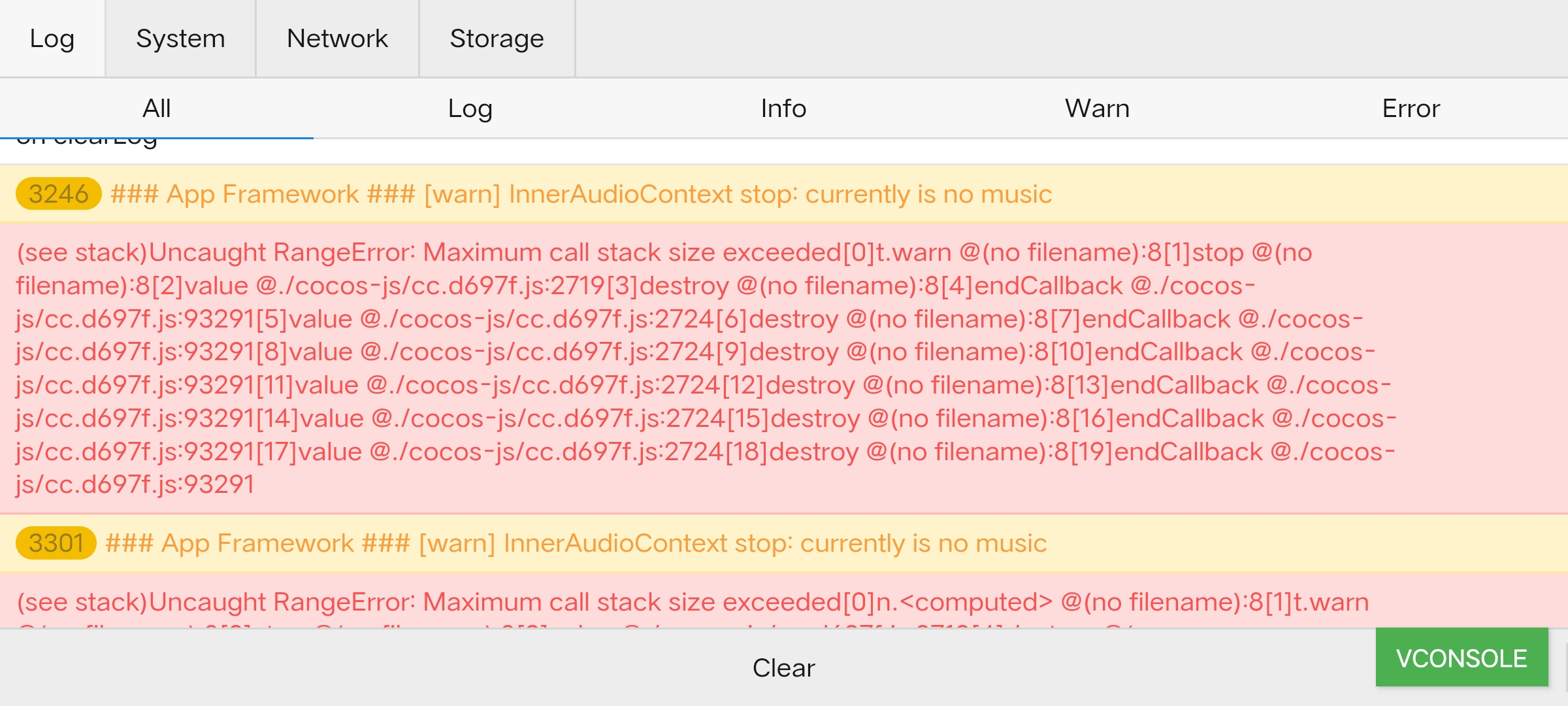Filter messages to Info level
The height and width of the screenshot is (706, 1568).
783,109
